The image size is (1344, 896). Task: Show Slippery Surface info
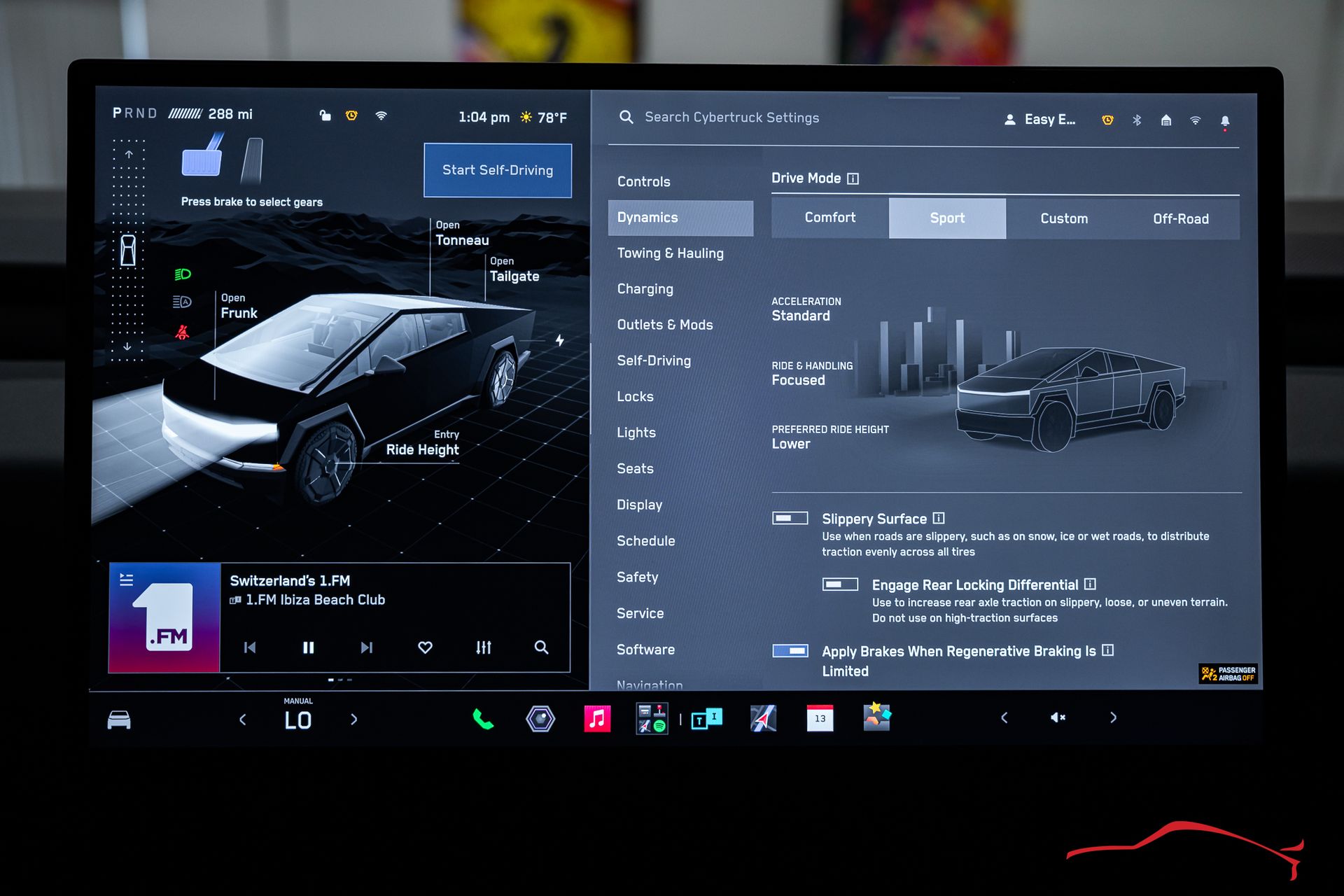point(939,518)
